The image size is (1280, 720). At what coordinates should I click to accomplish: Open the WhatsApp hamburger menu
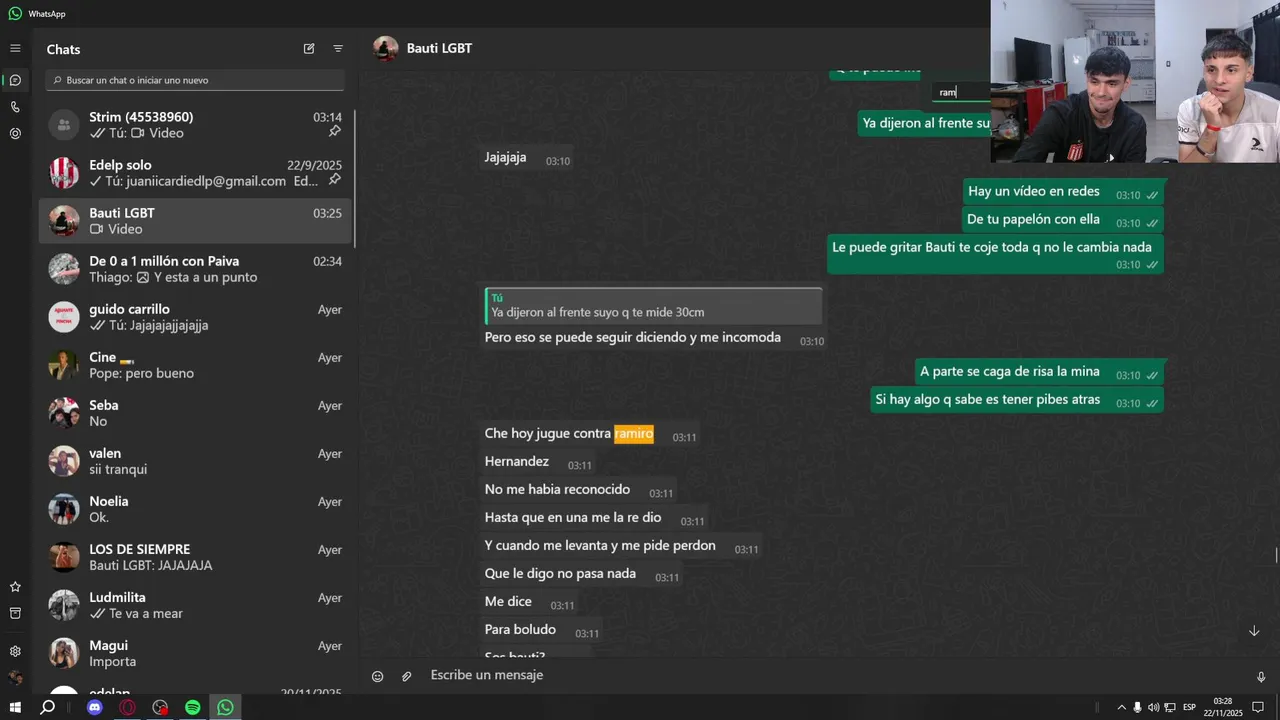[x=15, y=48]
